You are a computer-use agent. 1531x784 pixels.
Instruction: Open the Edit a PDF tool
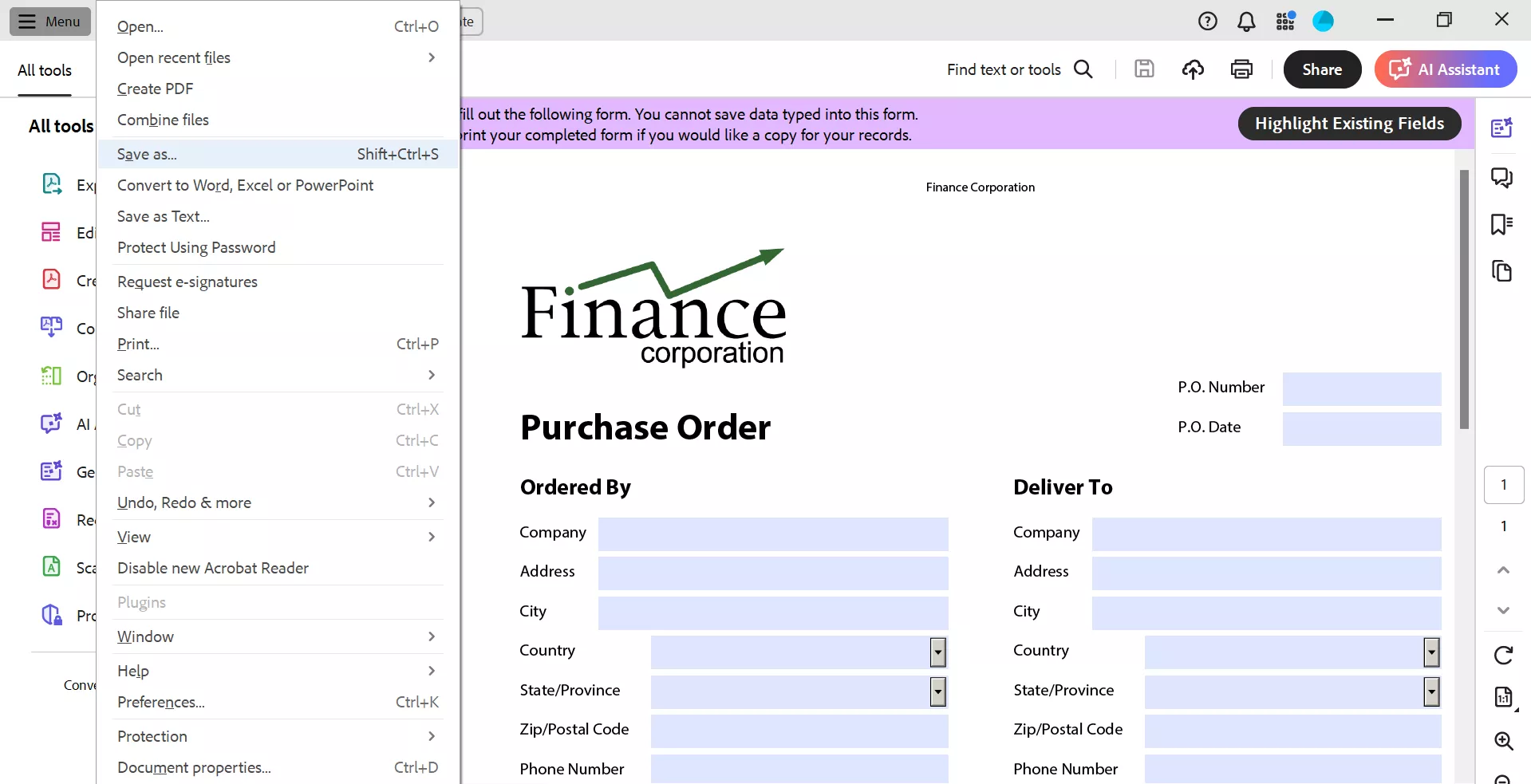pyautogui.click(x=52, y=231)
